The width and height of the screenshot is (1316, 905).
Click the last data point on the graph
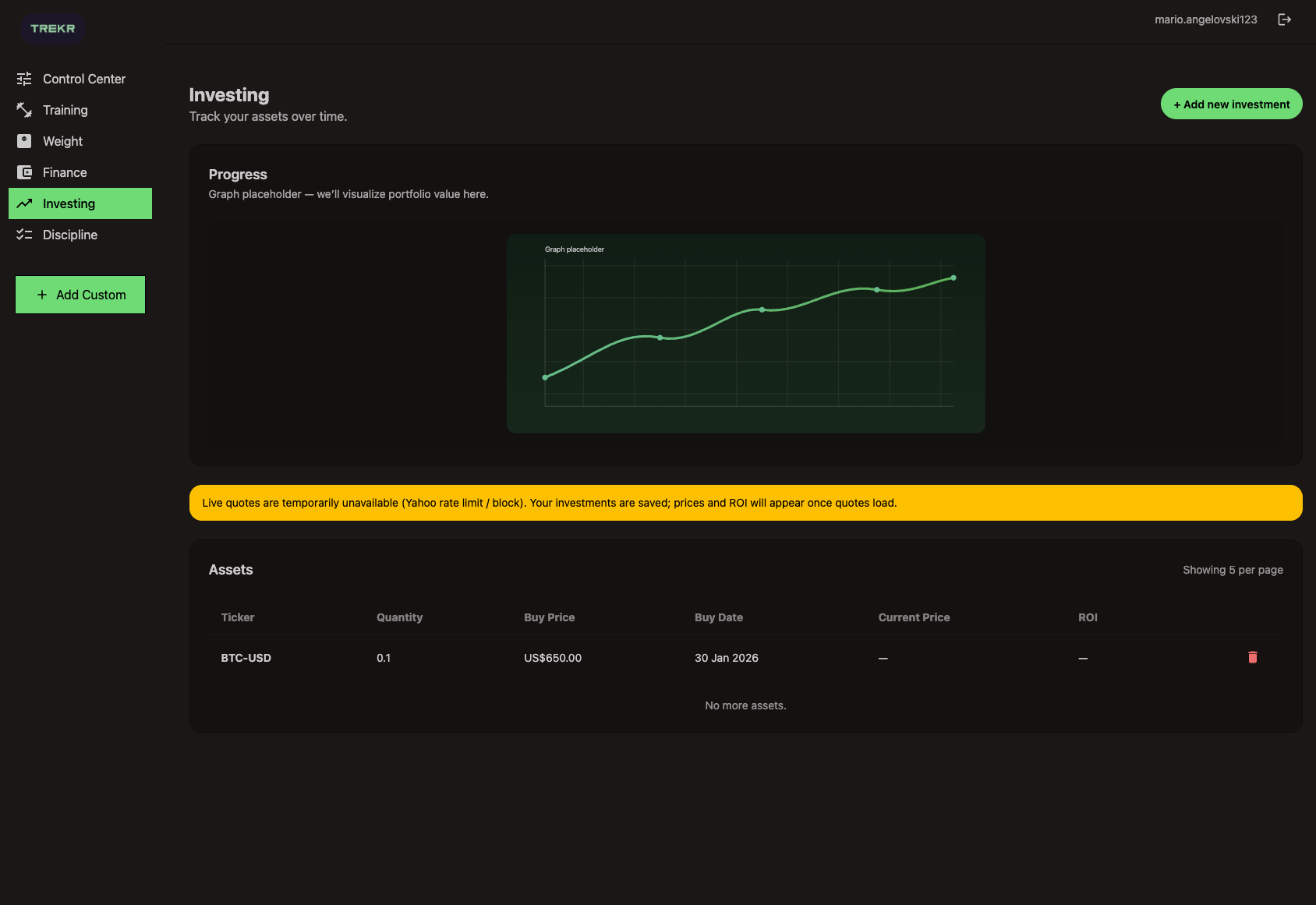[953, 278]
